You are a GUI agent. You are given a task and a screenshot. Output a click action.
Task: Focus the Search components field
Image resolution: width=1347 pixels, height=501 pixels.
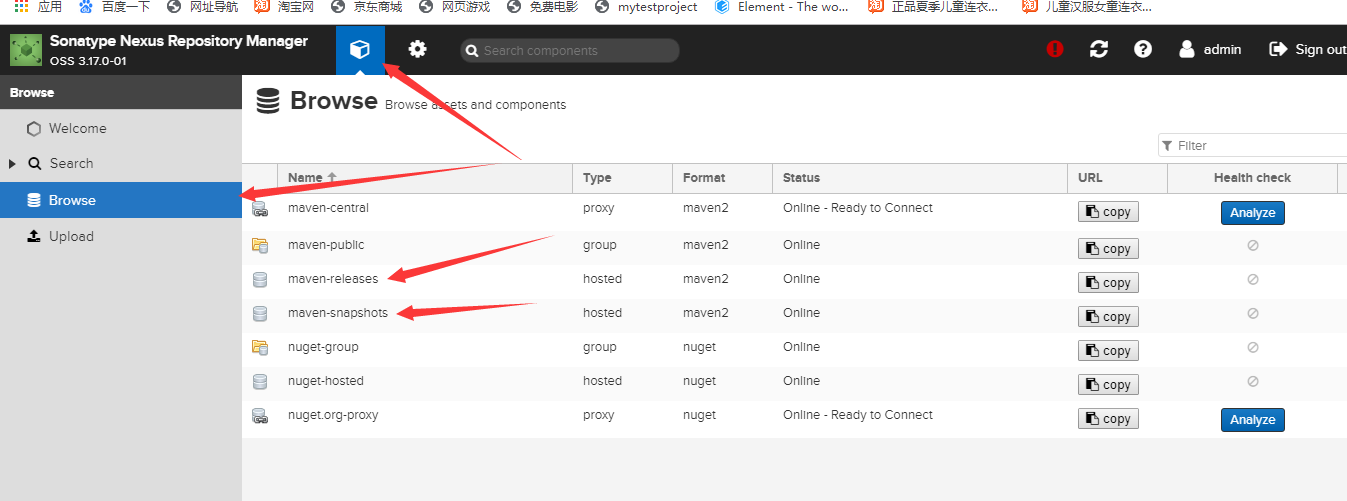click(x=570, y=50)
